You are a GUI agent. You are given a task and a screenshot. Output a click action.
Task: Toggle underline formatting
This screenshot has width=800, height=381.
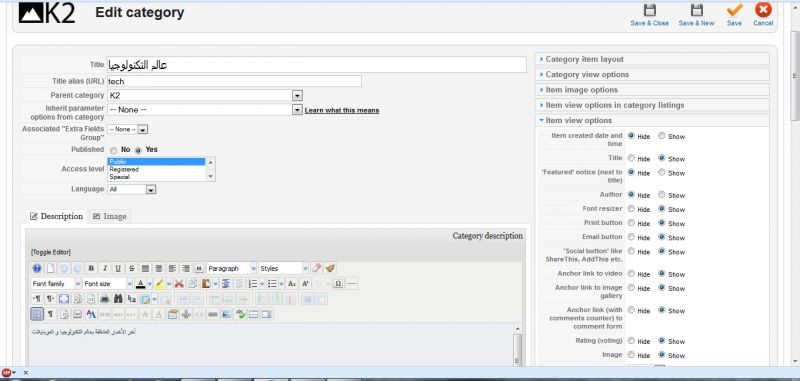pyautogui.click(x=118, y=268)
